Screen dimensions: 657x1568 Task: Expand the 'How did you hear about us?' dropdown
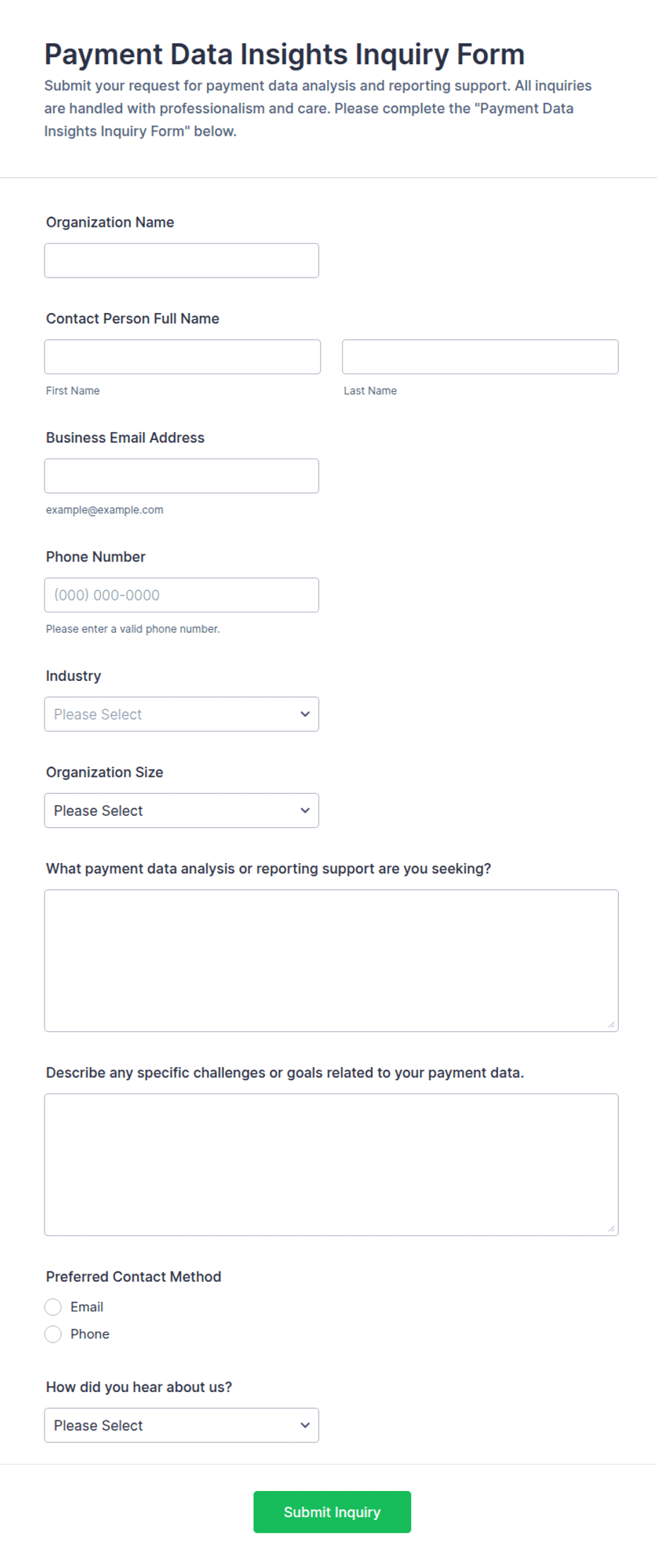click(x=182, y=1425)
